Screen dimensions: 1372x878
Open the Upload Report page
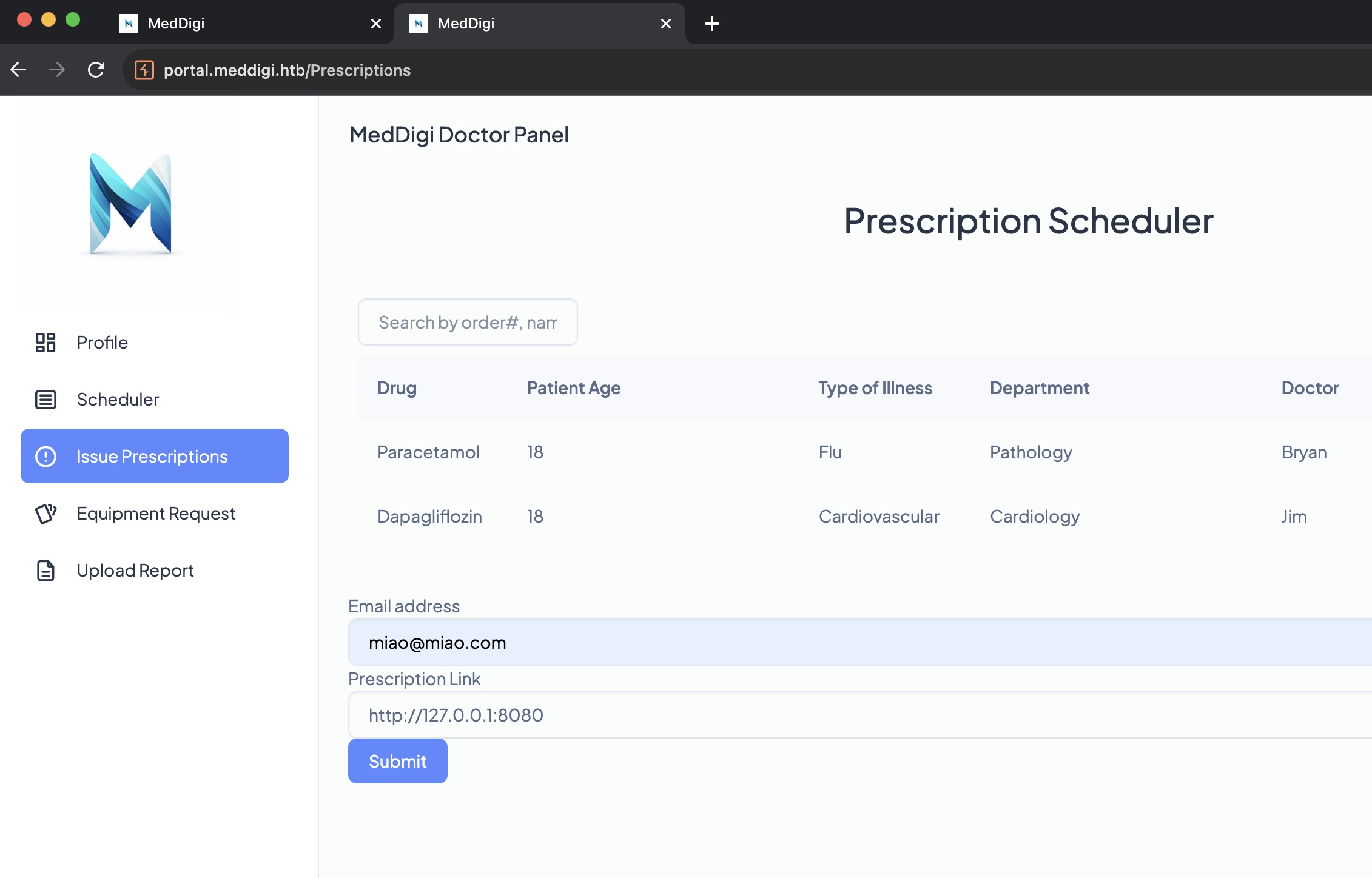point(135,571)
